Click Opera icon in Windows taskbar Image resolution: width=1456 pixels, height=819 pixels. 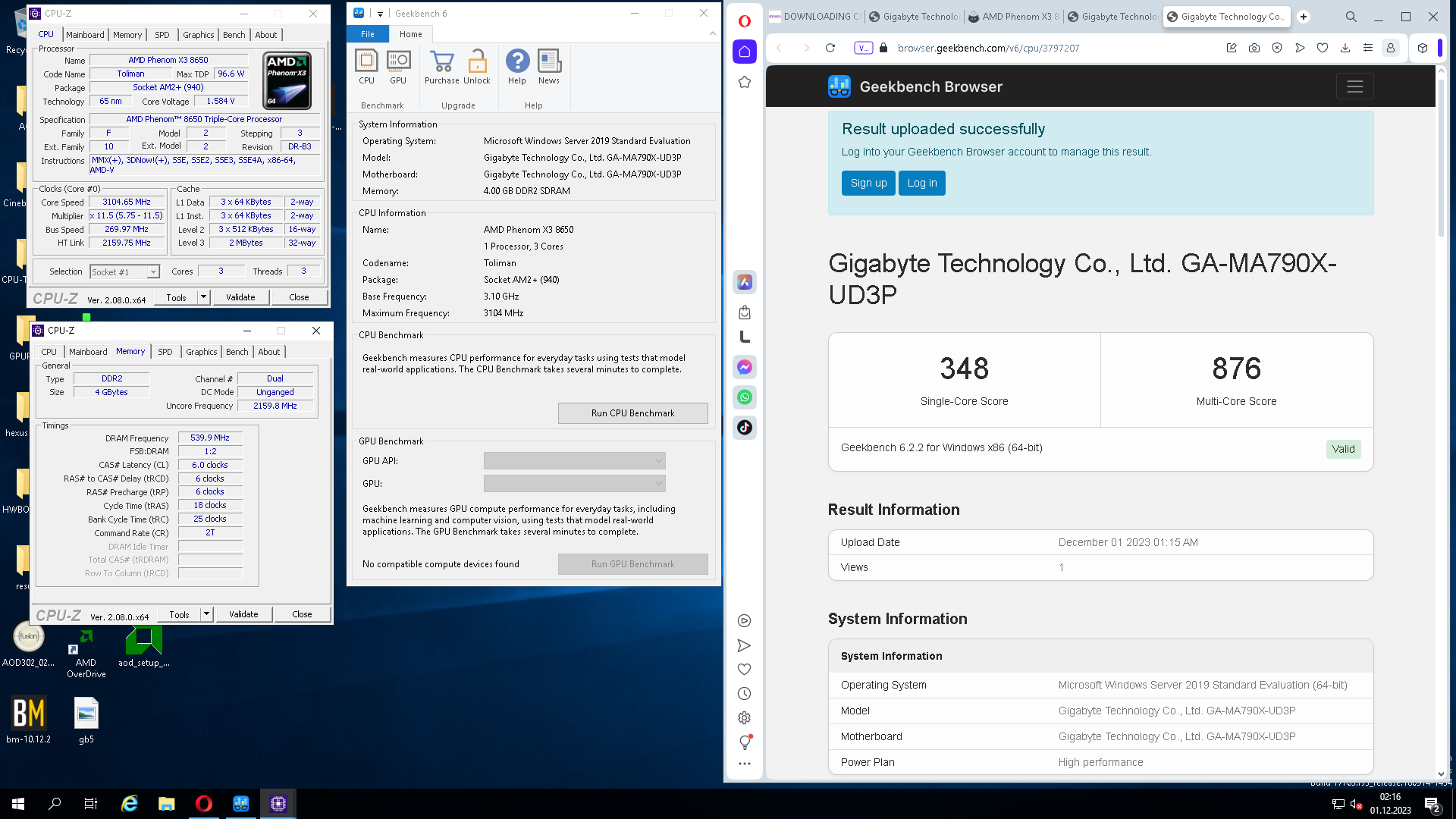point(204,804)
